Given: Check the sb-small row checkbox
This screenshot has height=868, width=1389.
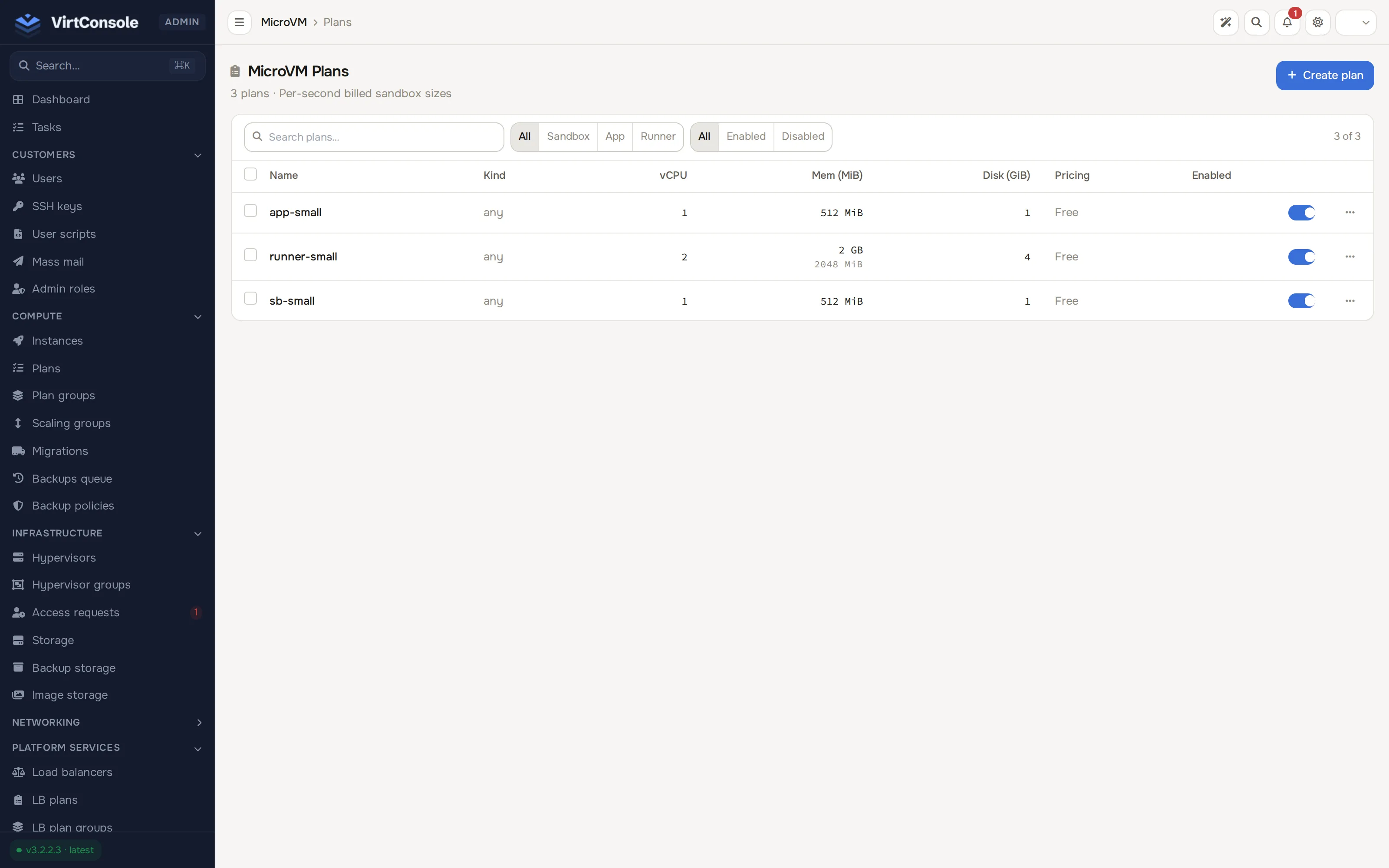Looking at the screenshot, I should (250, 299).
